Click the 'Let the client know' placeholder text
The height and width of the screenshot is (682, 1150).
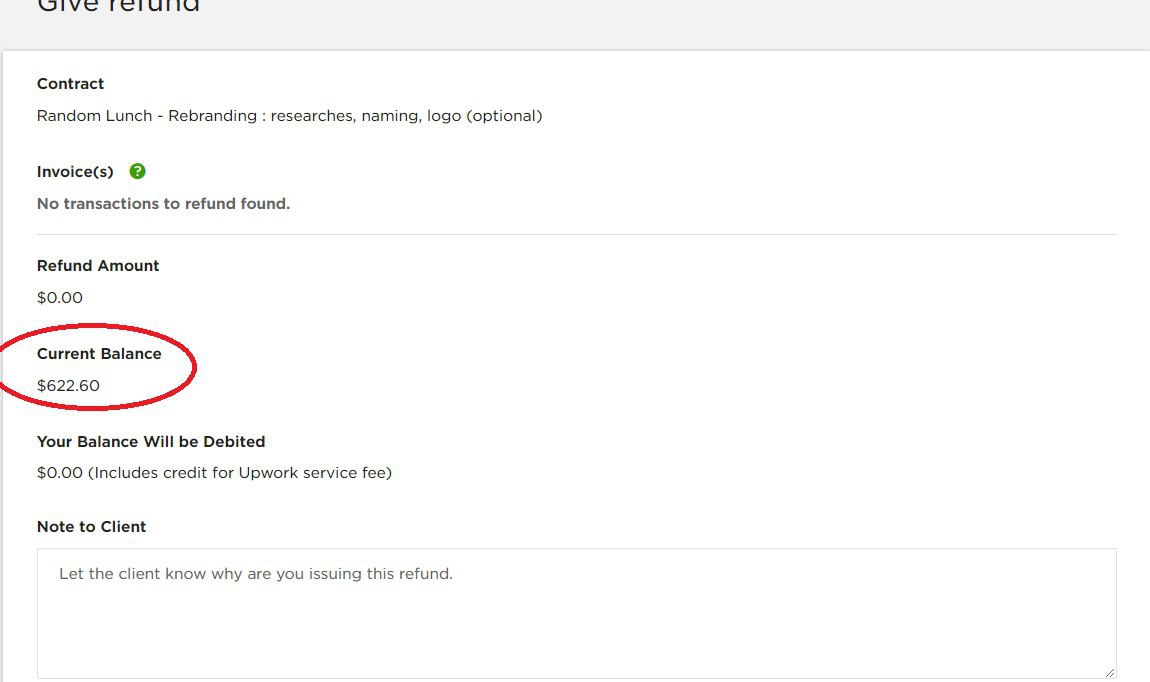click(x=256, y=574)
